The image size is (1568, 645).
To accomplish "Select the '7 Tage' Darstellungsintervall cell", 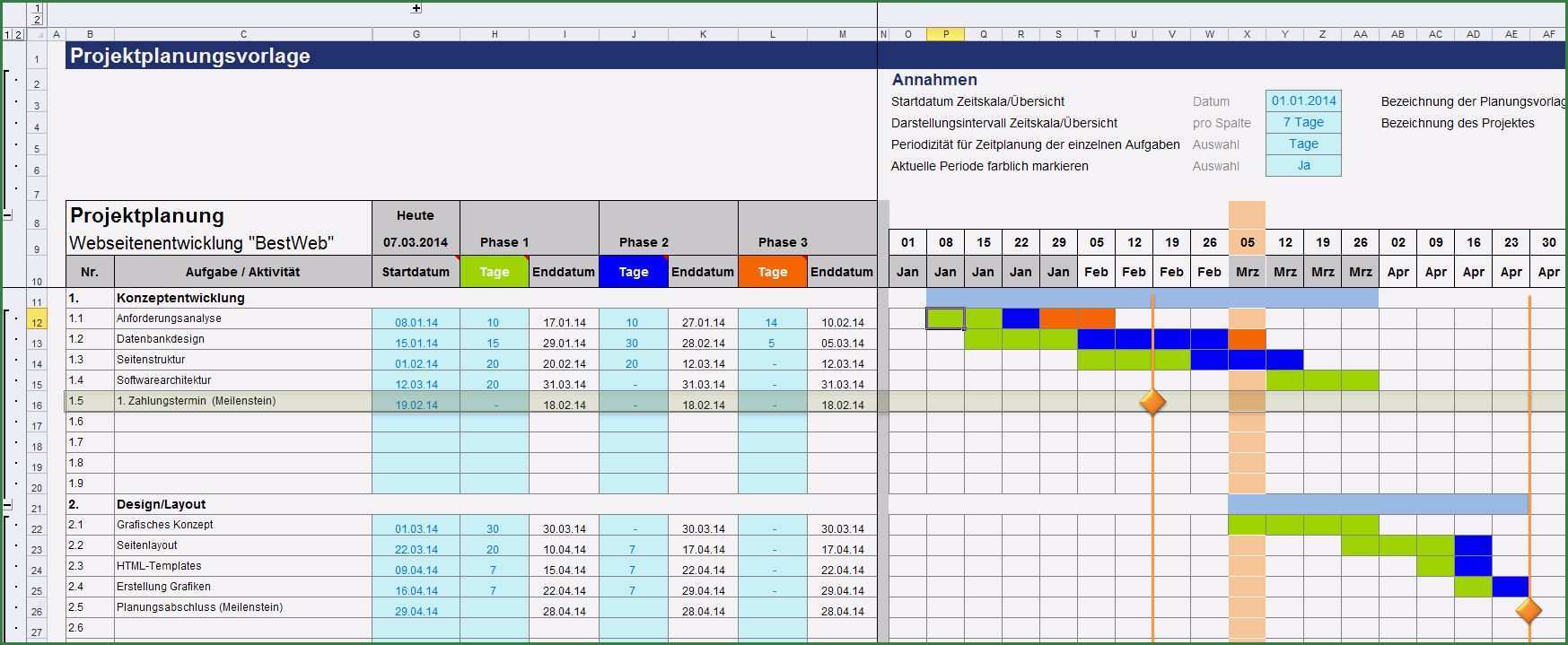I will click(x=1303, y=123).
